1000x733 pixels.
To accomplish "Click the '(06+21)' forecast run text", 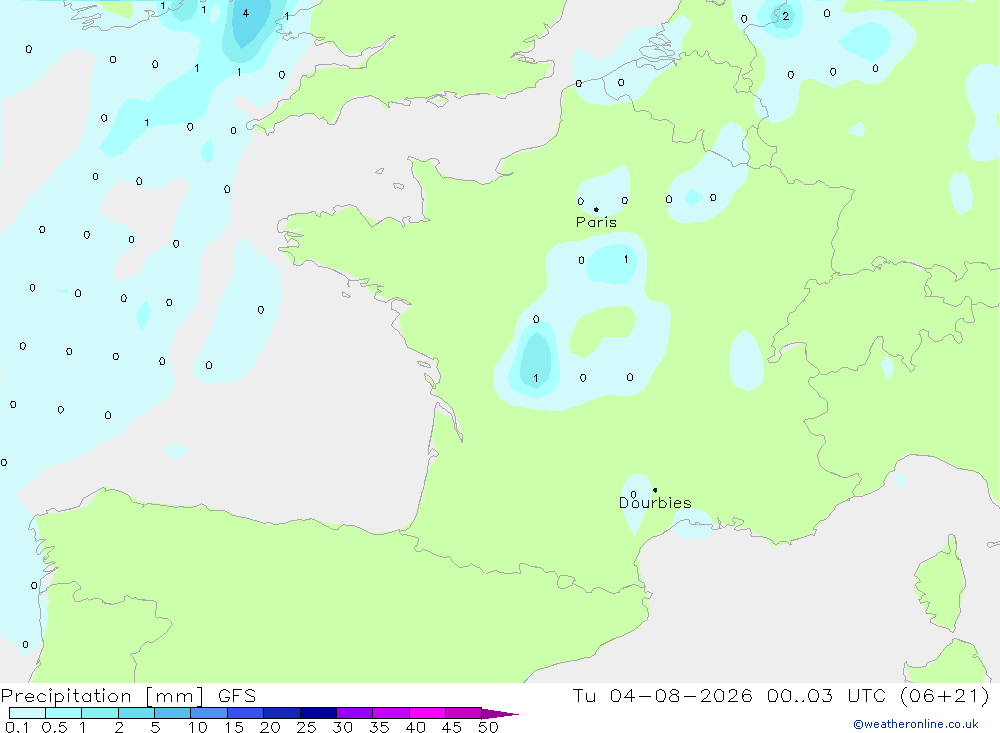I will point(944,695).
